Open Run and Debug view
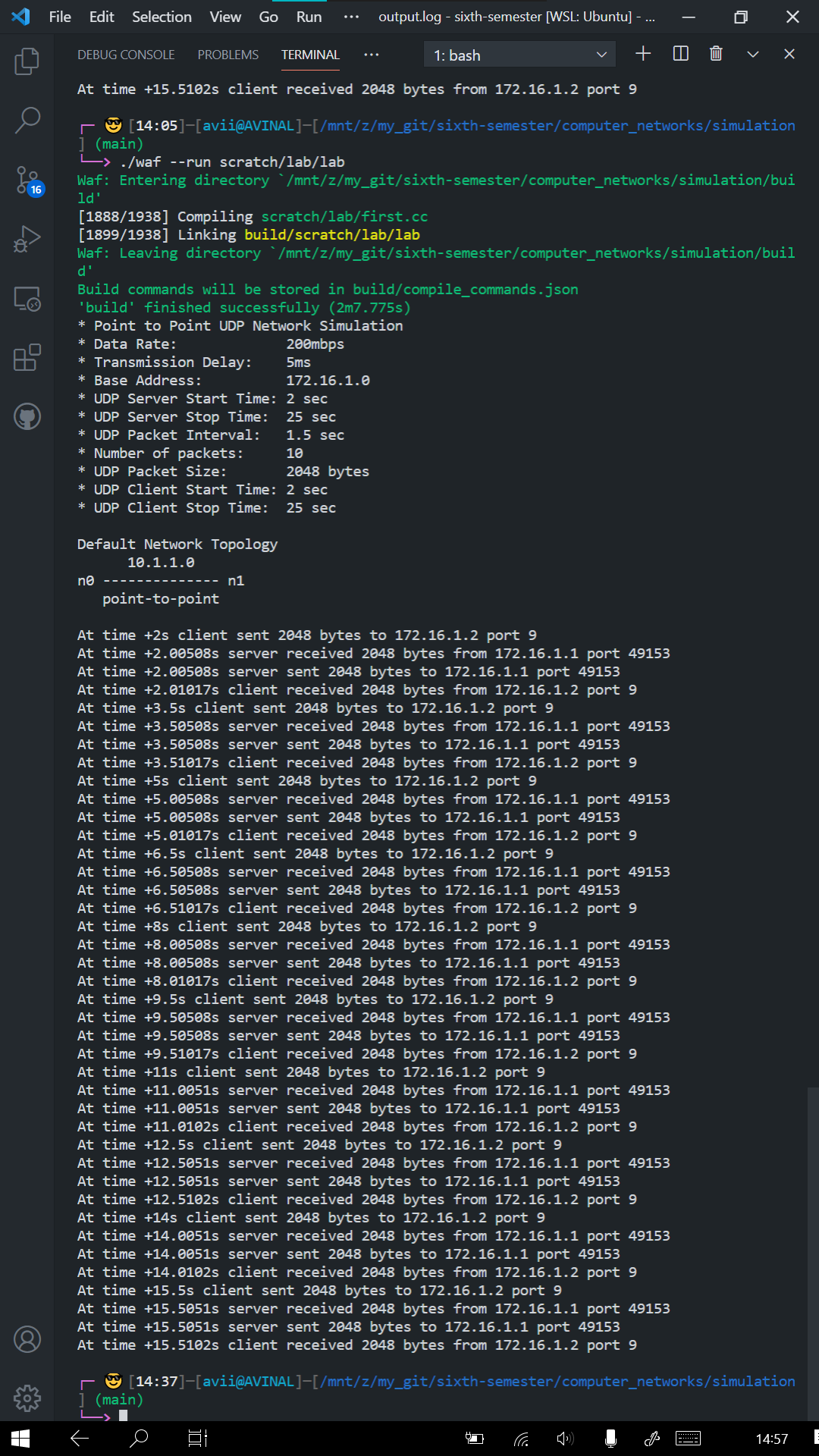Screen dimensions: 819x1456 (x=27, y=239)
